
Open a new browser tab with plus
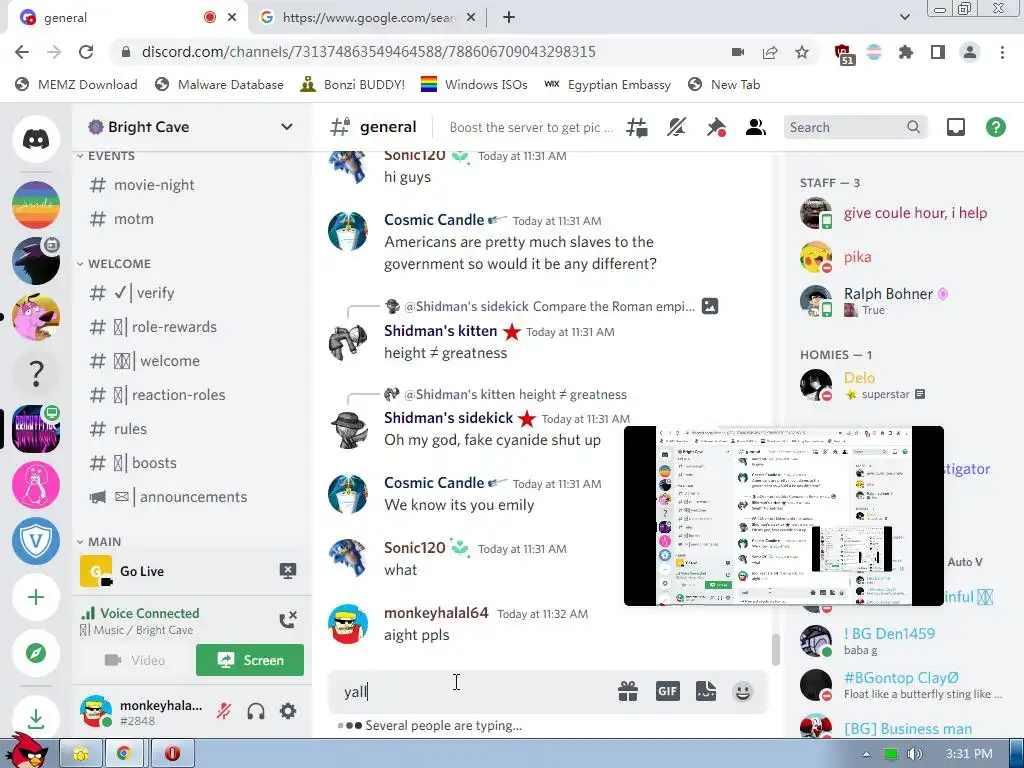coord(509,18)
